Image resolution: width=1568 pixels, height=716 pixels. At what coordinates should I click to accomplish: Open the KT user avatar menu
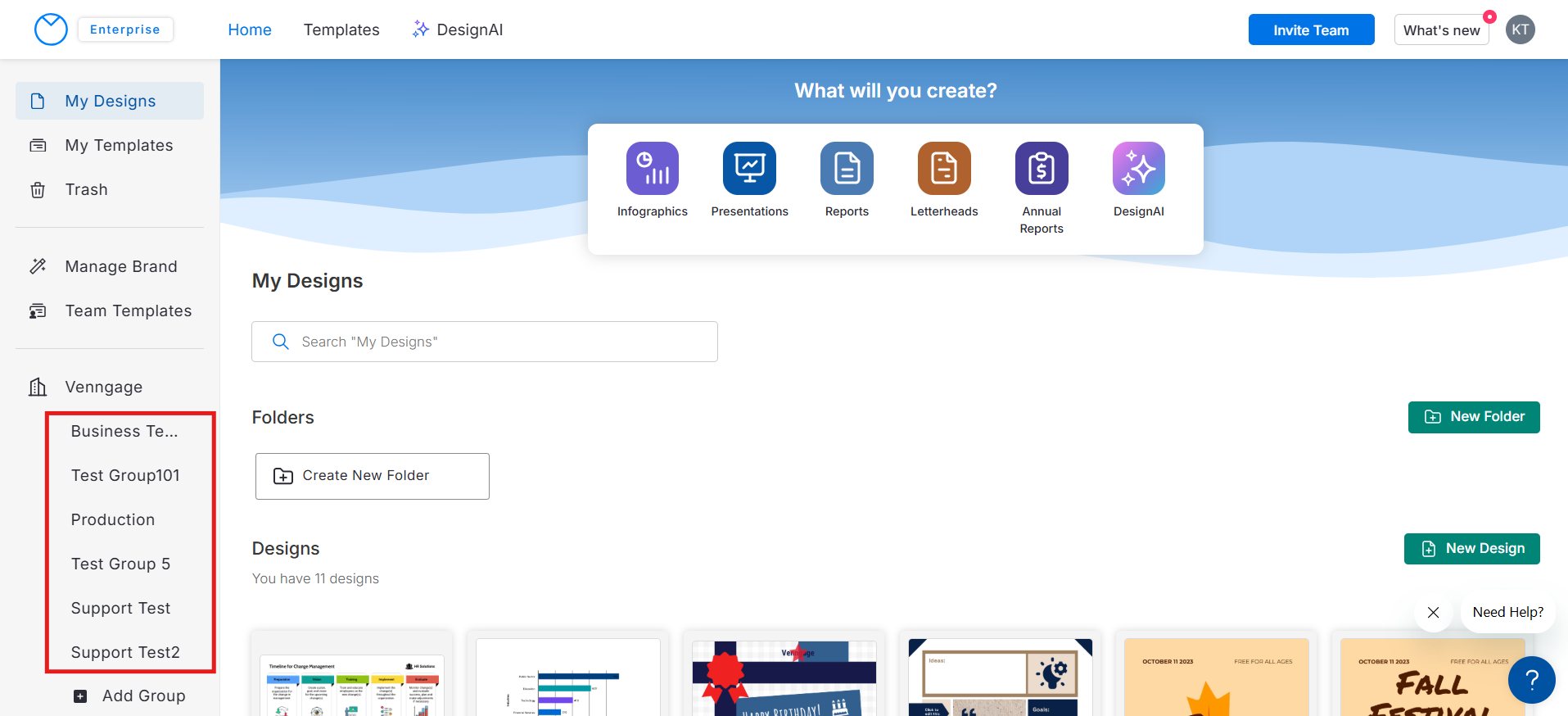click(1520, 29)
